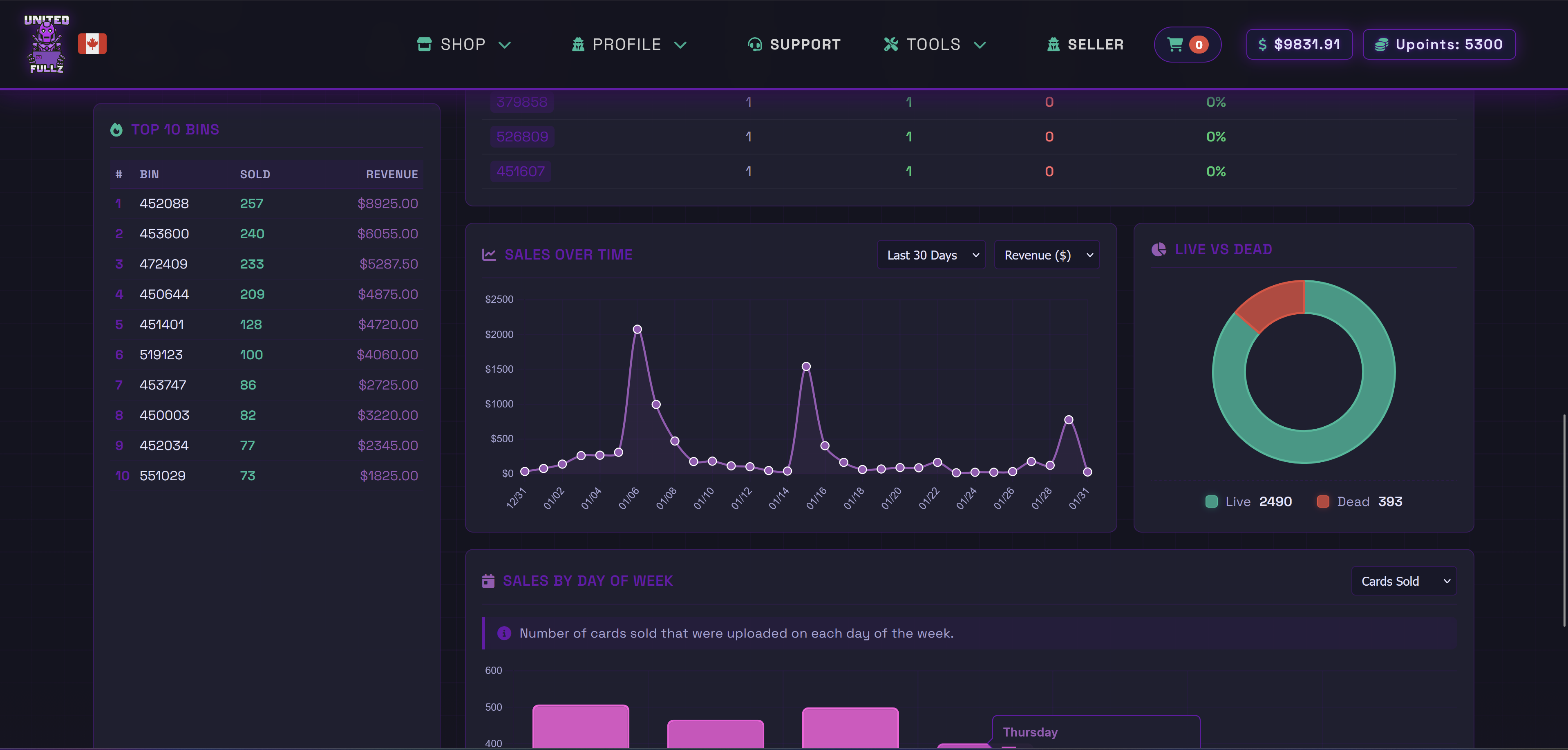Open the Cards Sold dropdown
This screenshot has width=1568, height=750.
click(1404, 581)
